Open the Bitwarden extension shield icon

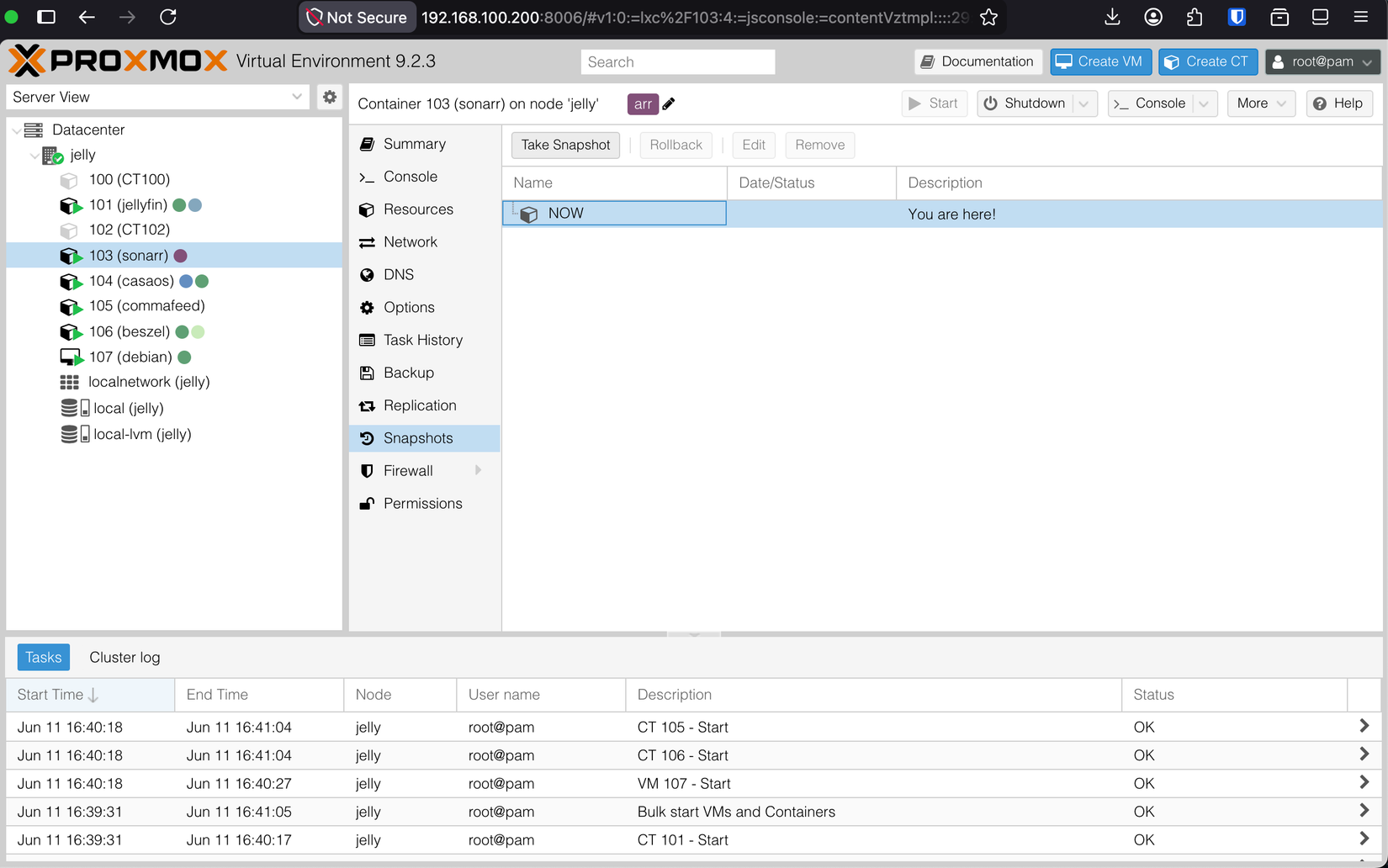click(1237, 17)
